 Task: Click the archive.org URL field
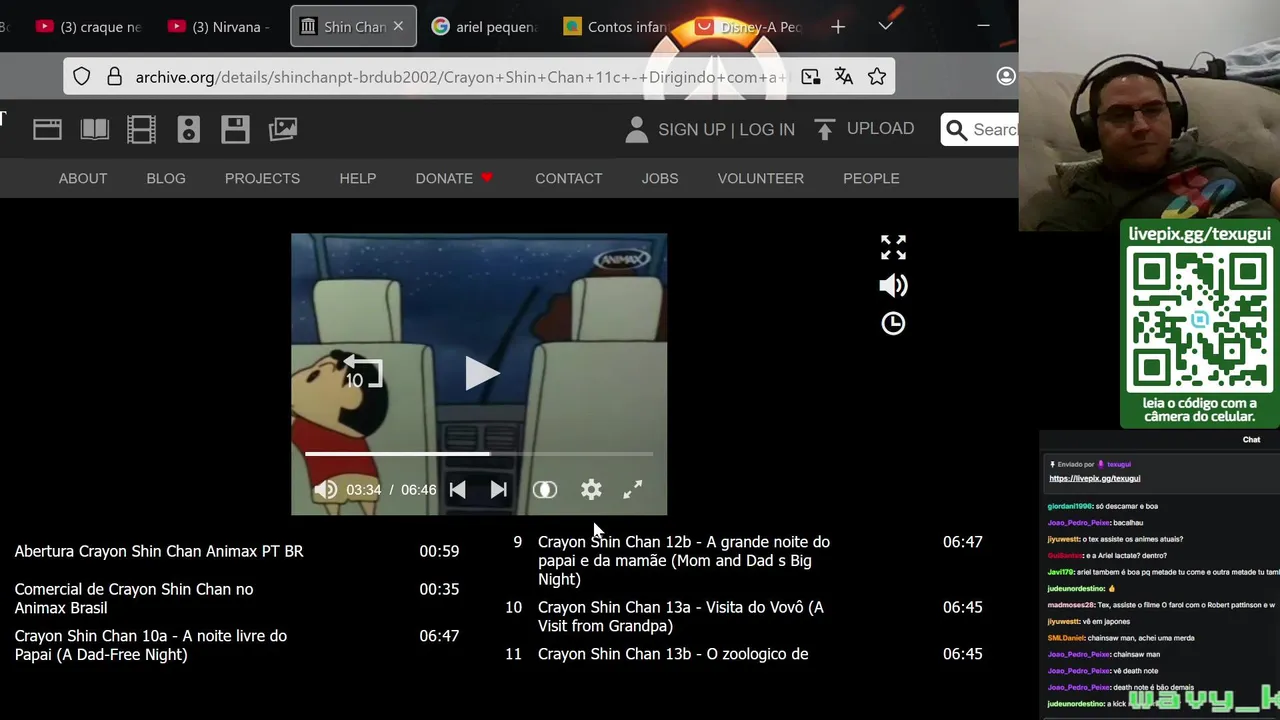(461, 77)
